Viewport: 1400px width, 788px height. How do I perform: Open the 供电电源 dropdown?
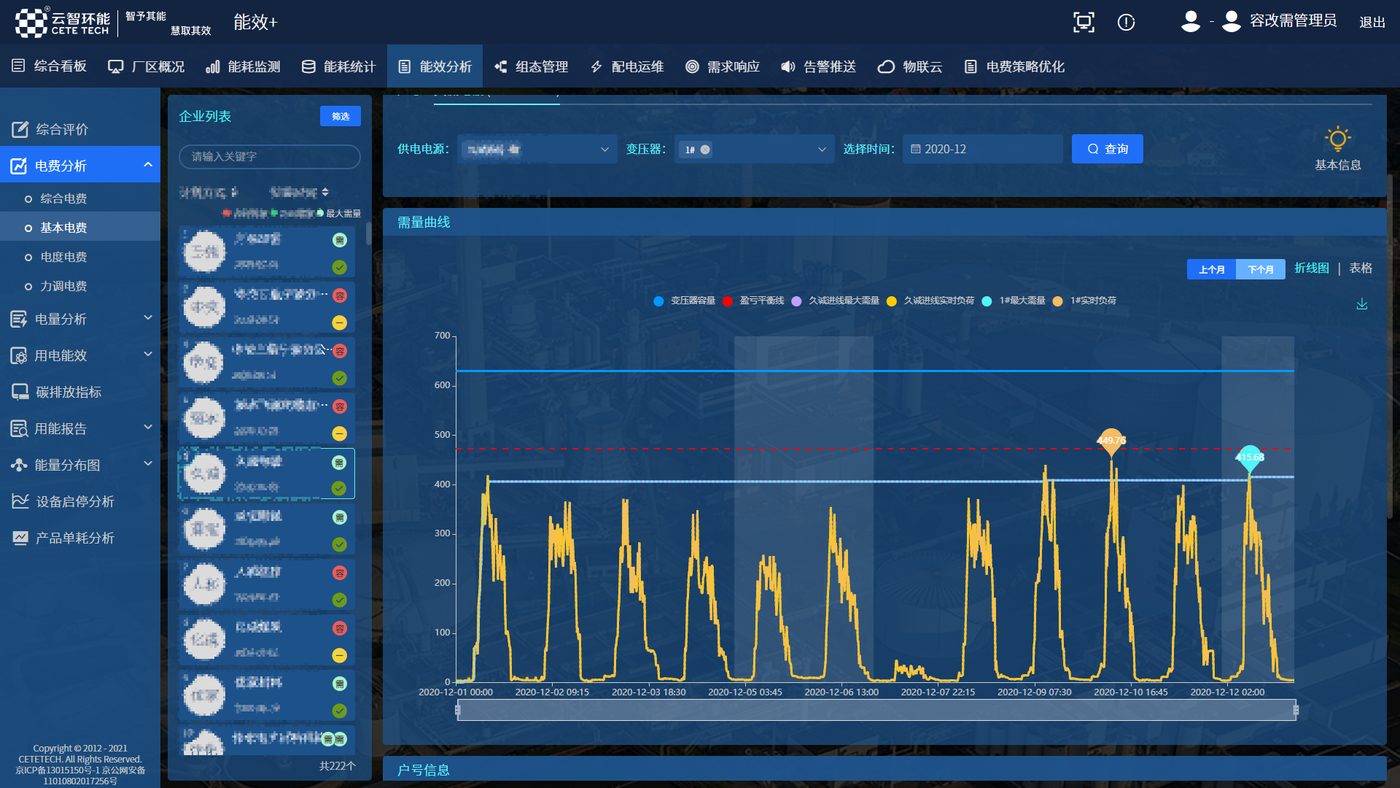point(537,149)
